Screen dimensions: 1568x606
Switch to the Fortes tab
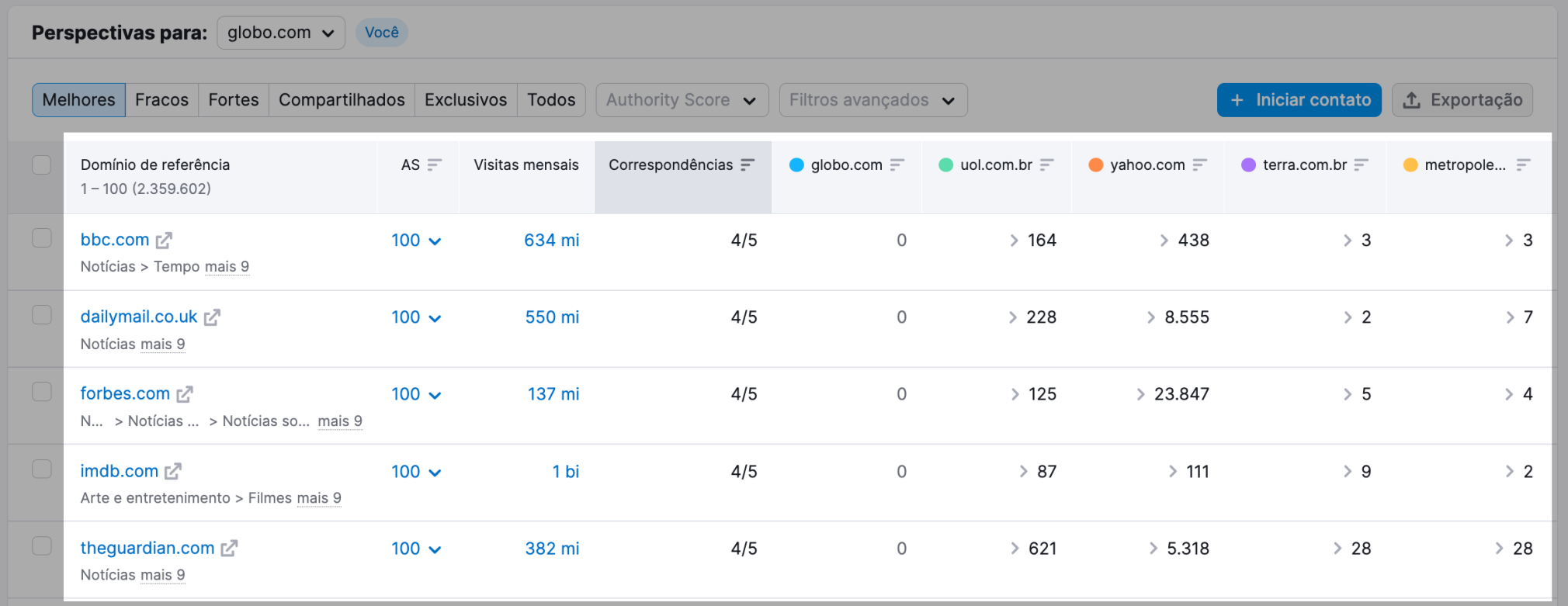234,100
